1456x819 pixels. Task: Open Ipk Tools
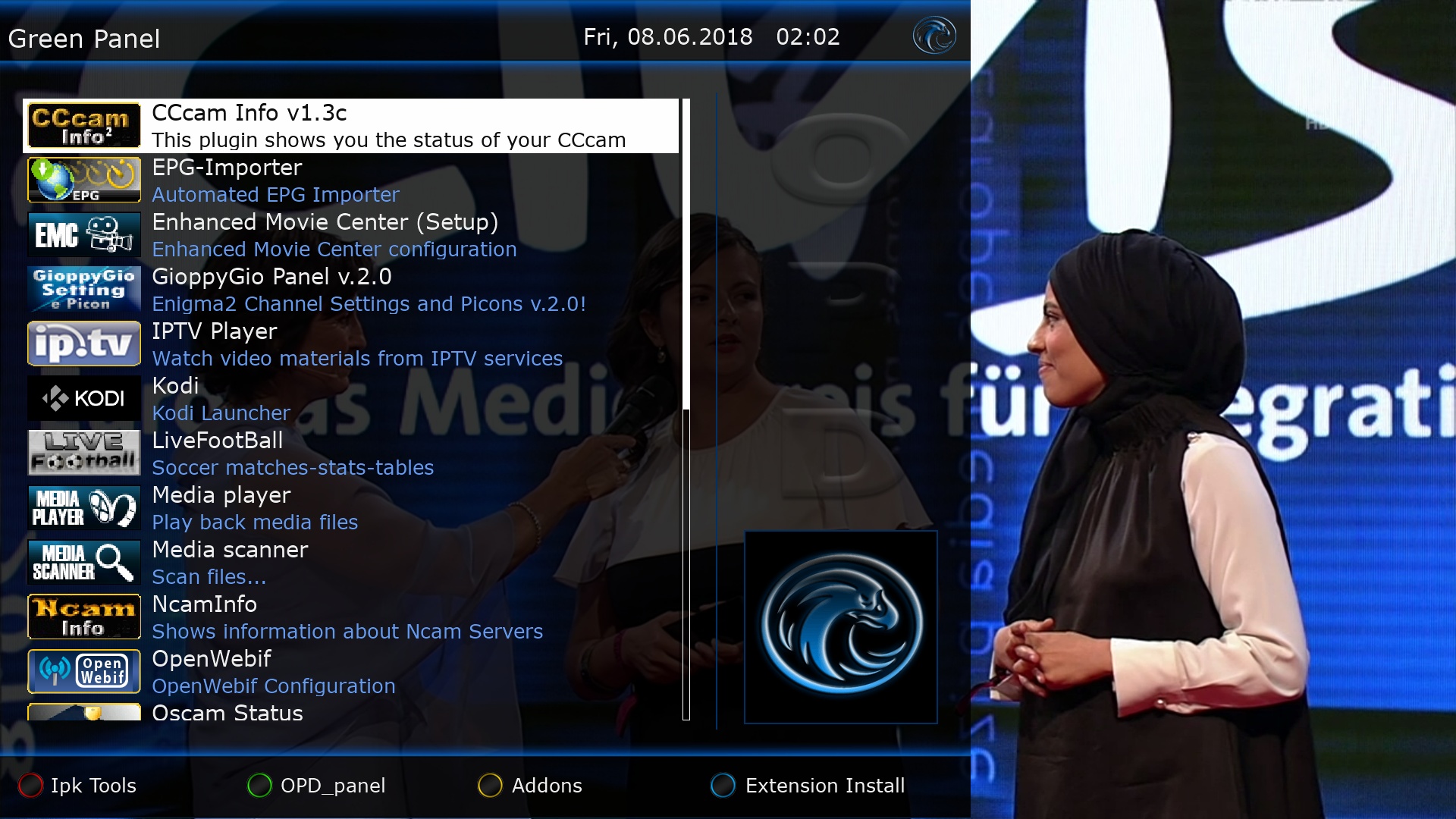pyautogui.click(x=93, y=786)
